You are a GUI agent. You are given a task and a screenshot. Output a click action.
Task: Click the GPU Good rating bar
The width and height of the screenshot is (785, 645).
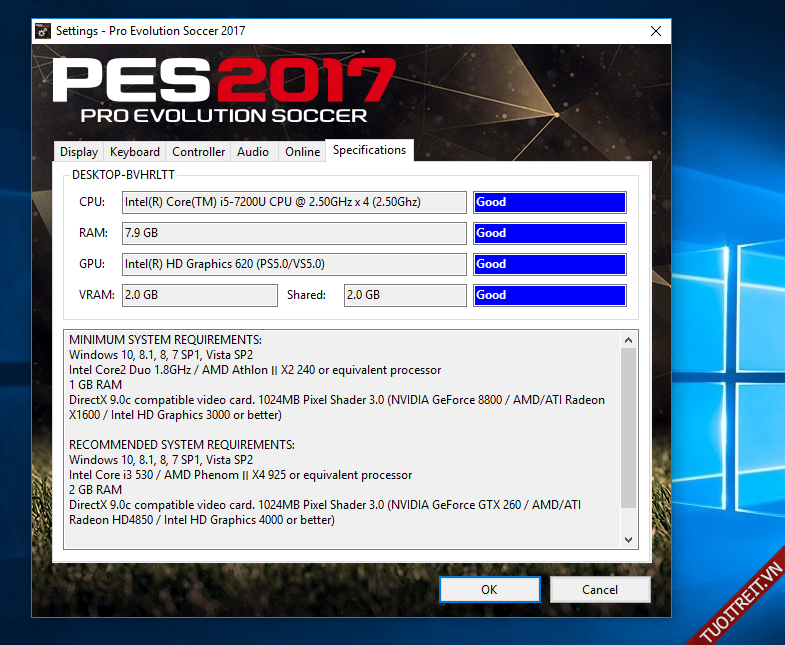pos(550,264)
